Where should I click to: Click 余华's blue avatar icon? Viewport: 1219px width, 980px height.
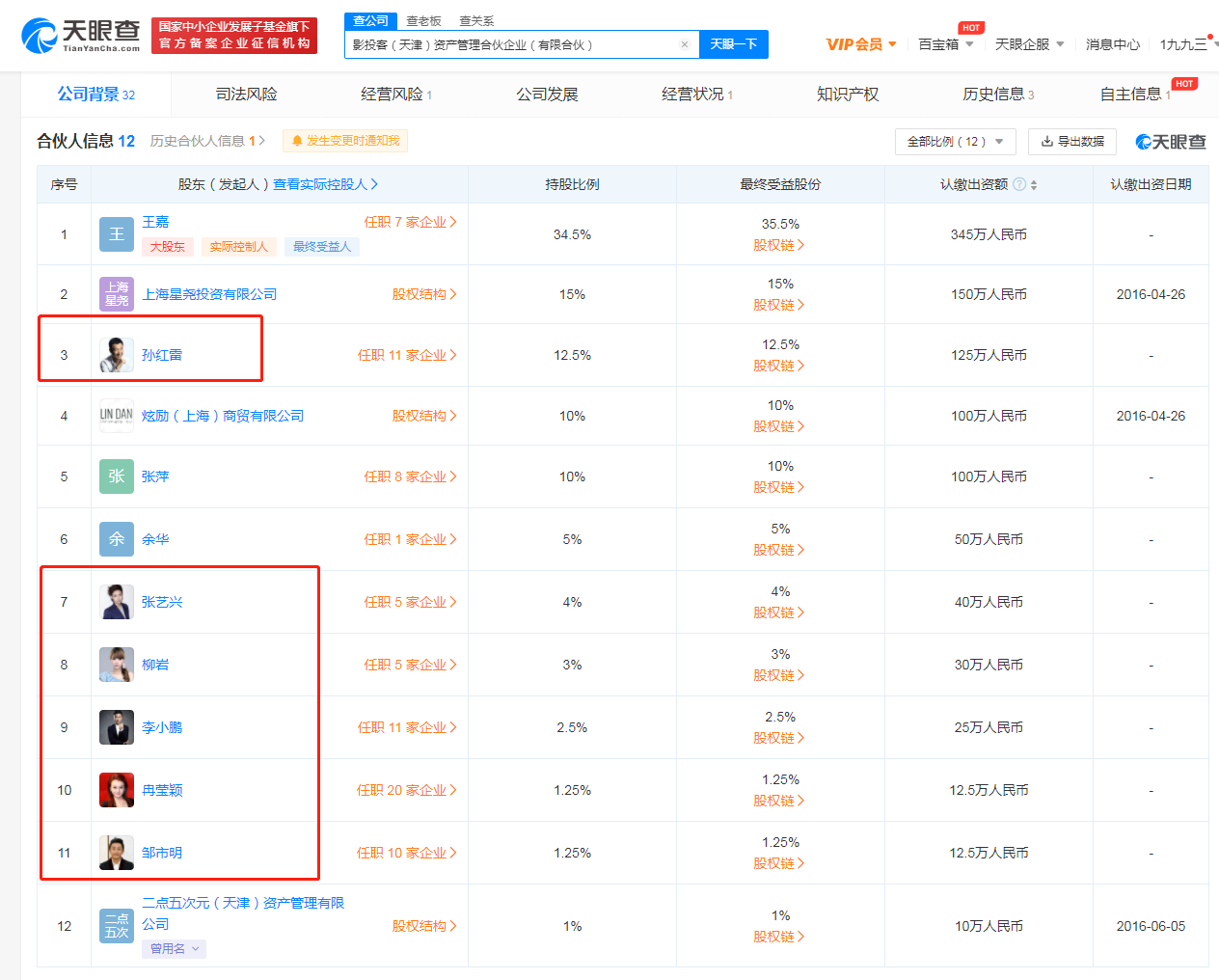tap(117, 539)
